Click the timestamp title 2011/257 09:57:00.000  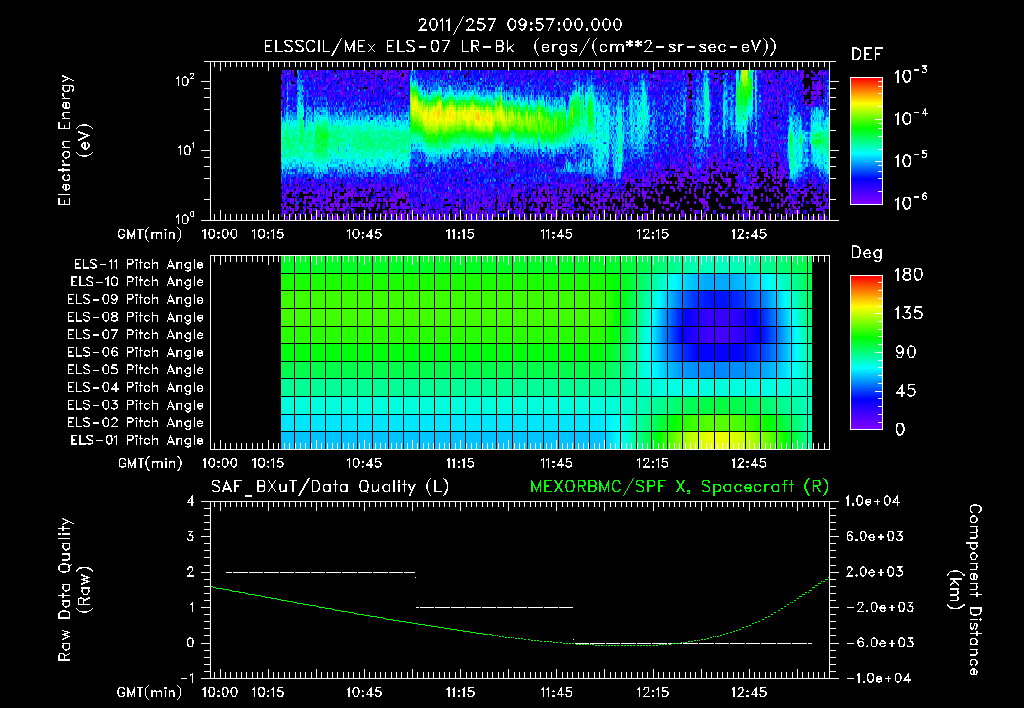(x=520, y=25)
